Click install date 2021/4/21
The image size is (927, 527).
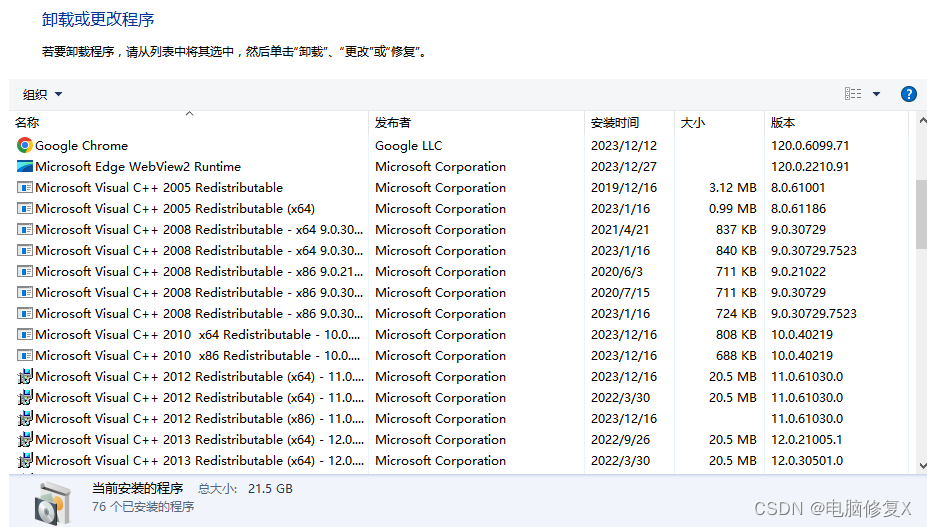(x=620, y=229)
